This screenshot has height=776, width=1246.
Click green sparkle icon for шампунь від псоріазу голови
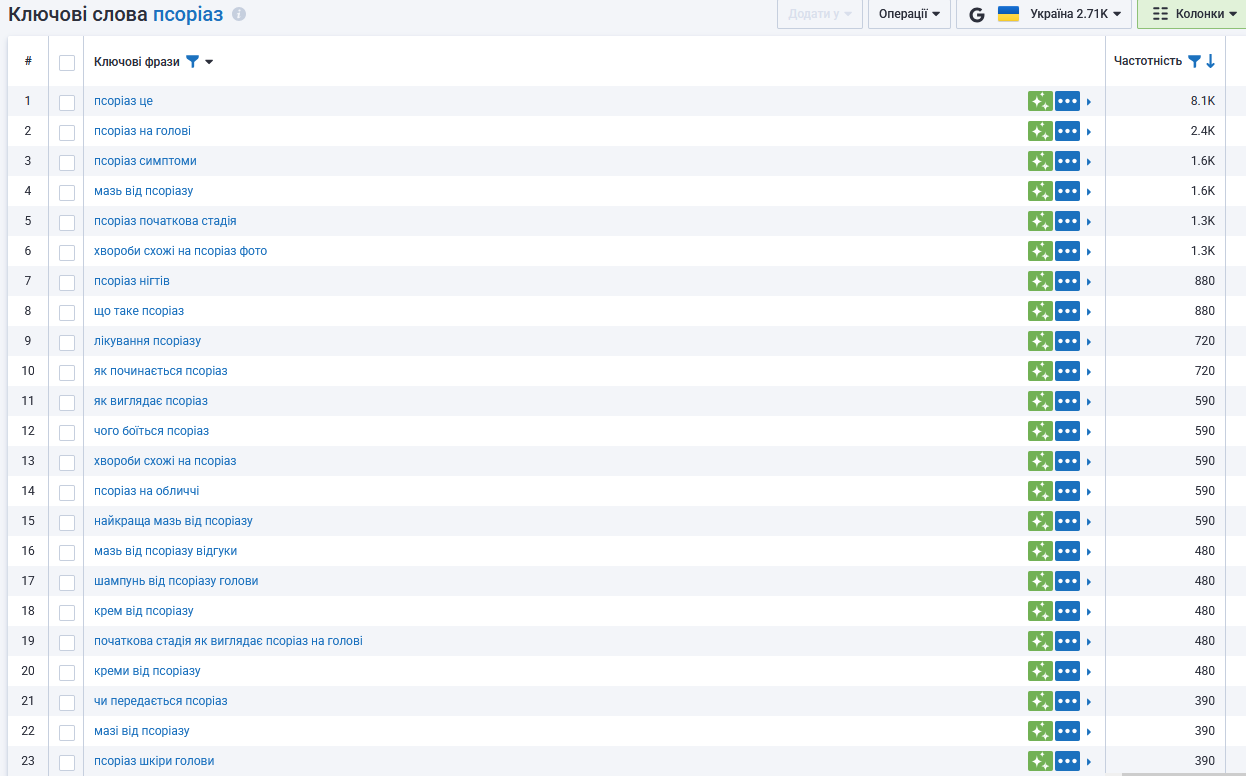[x=1040, y=581]
